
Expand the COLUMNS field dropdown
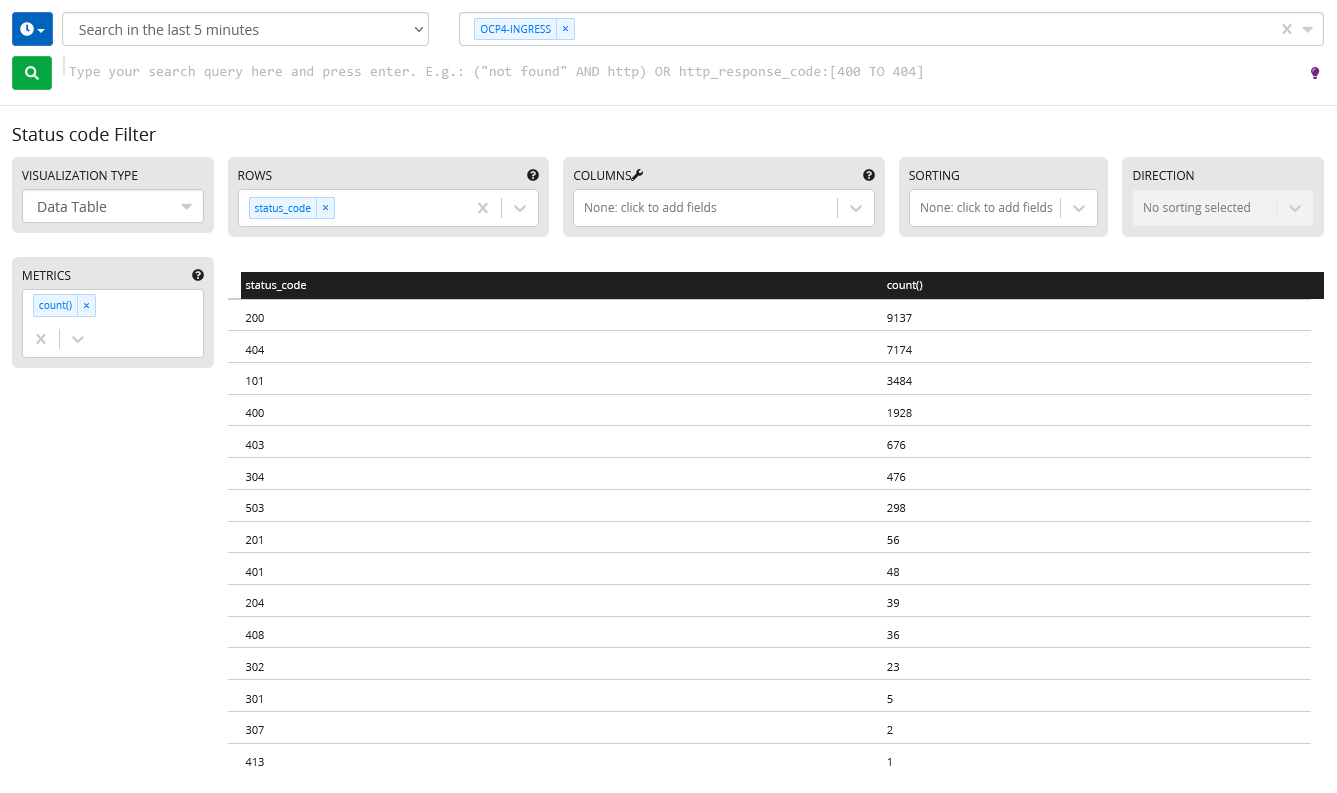click(x=856, y=208)
